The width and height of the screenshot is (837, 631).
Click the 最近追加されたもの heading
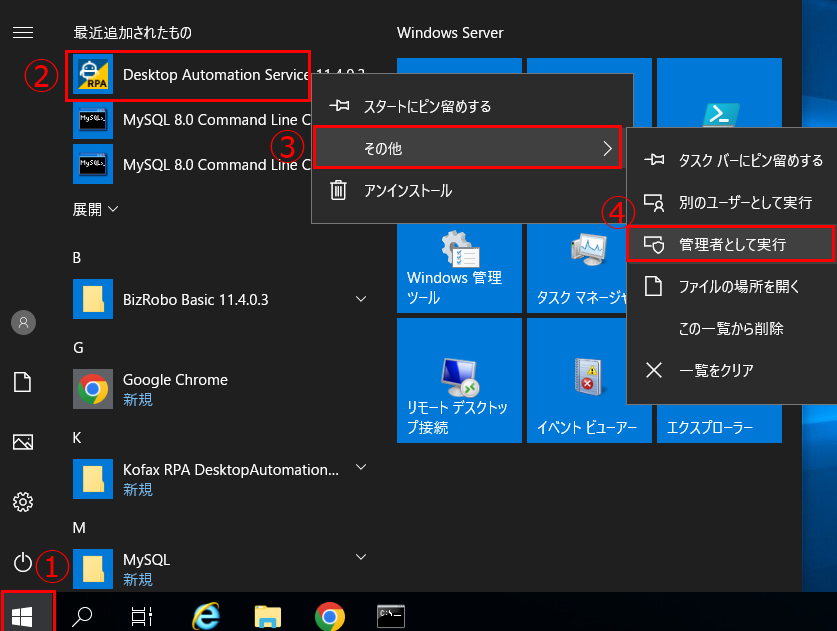click(132, 33)
